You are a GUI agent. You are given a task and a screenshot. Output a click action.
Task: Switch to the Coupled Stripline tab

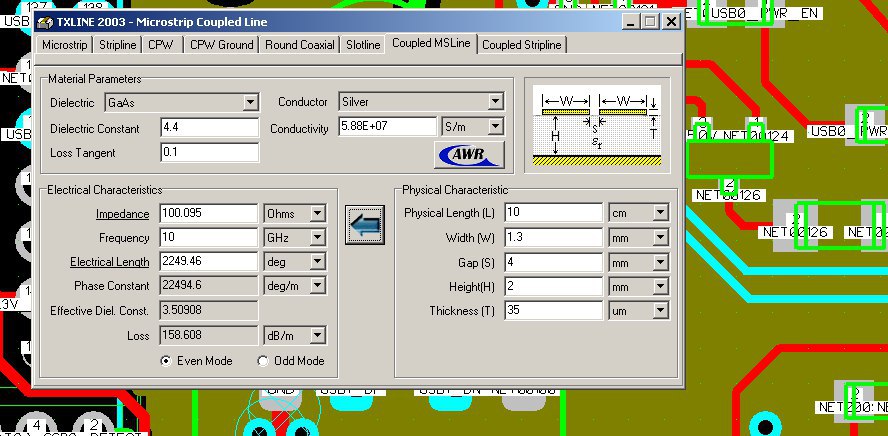[522, 45]
